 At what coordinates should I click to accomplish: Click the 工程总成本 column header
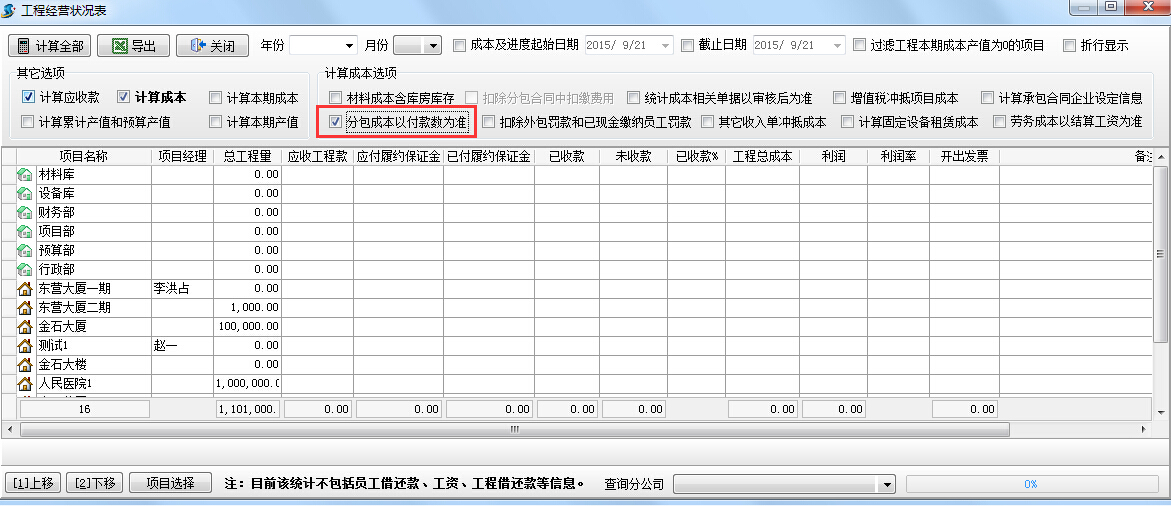(x=762, y=157)
